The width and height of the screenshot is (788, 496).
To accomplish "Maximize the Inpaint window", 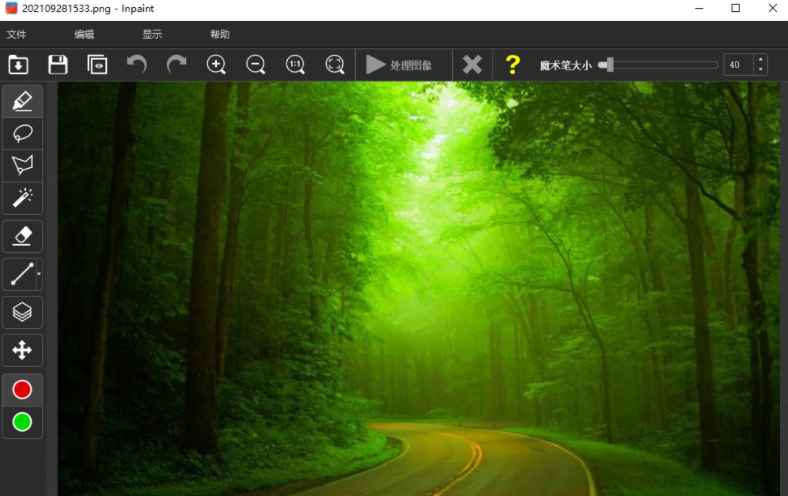I will [x=736, y=8].
